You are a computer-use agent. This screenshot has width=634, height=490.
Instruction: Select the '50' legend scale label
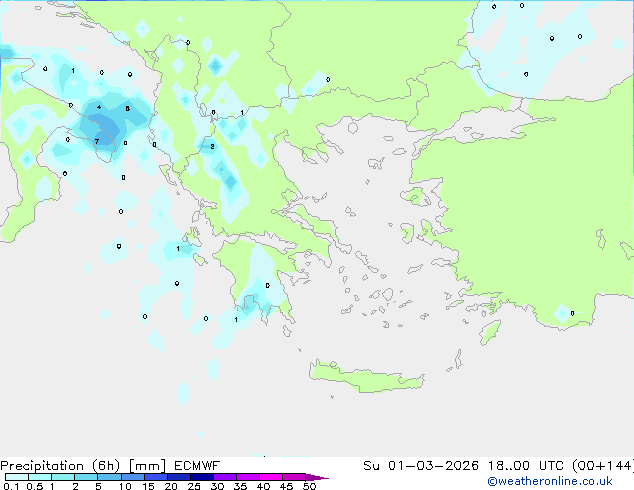[x=309, y=486]
